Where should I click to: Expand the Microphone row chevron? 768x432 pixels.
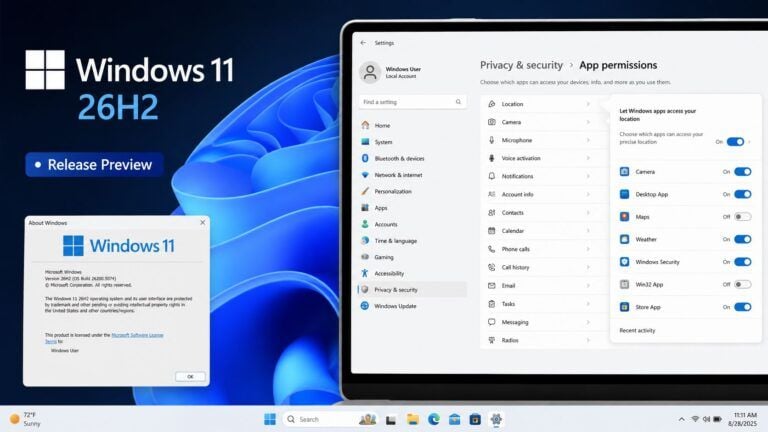(588, 140)
